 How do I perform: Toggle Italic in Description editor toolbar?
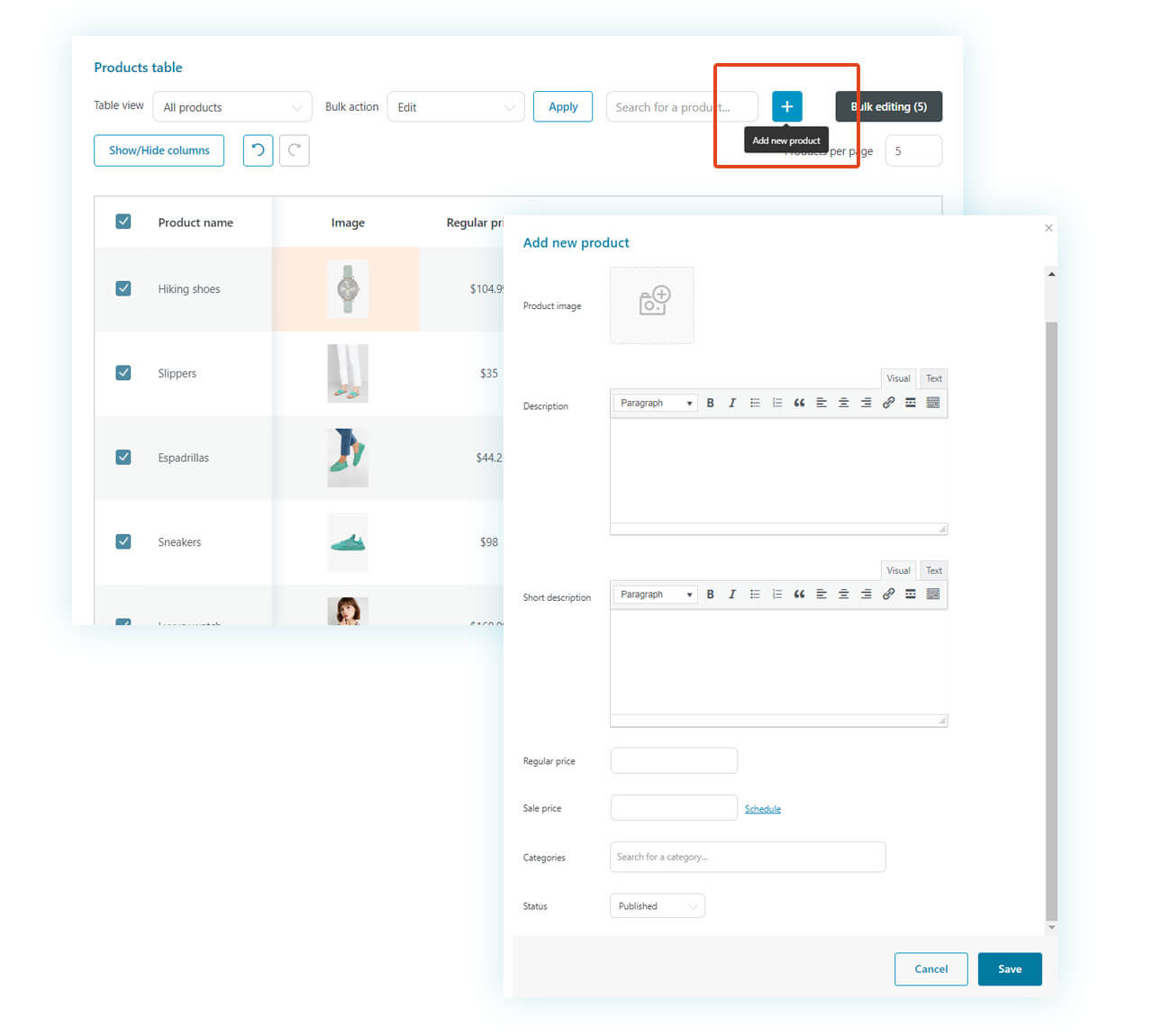pos(731,403)
